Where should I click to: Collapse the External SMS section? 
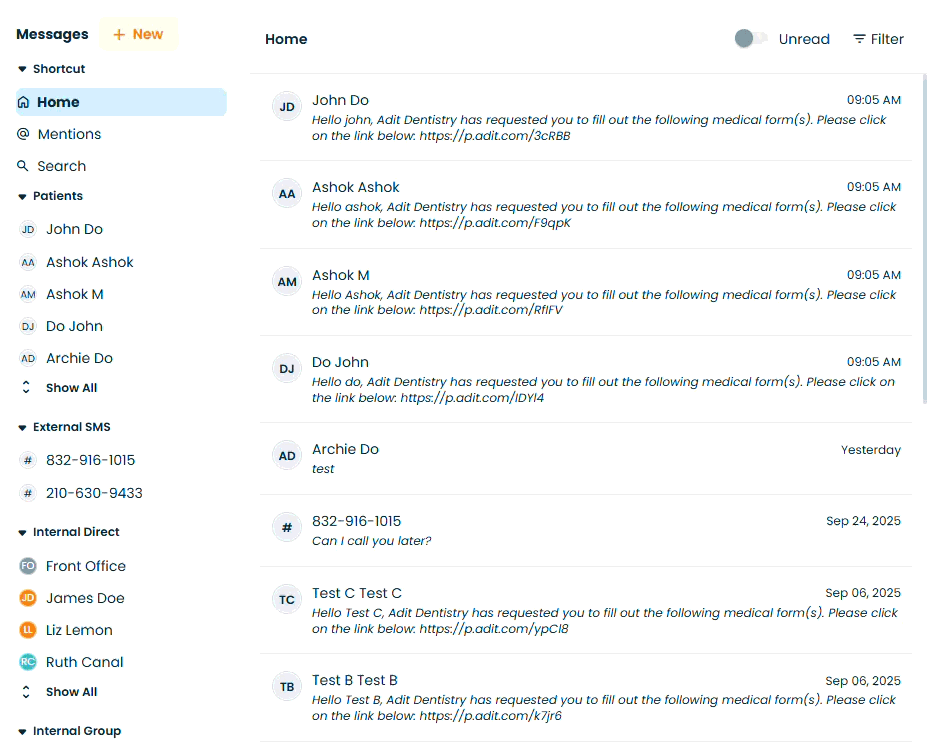coord(23,427)
